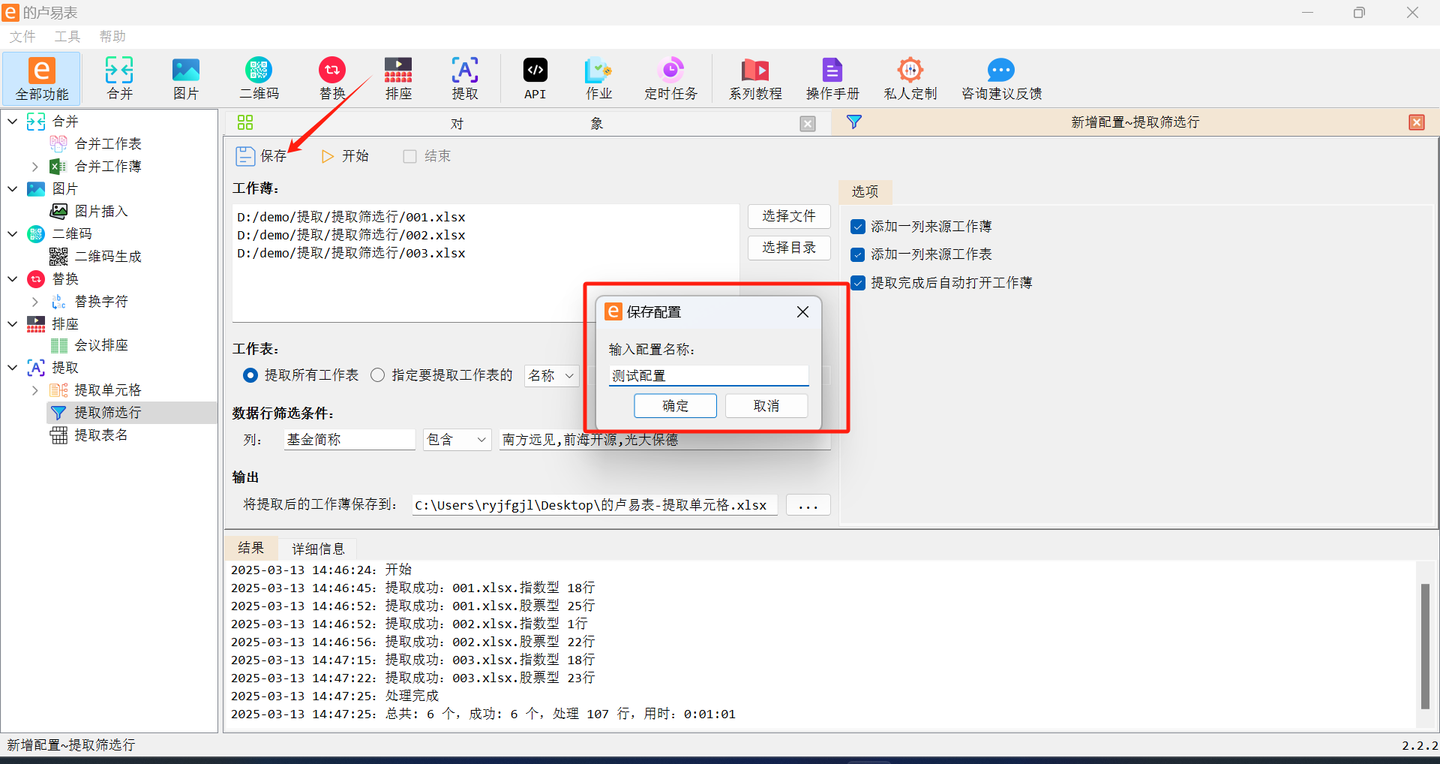The width and height of the screenshot is (1440, 764).
Task: Toggle the 结束 checkbox
Action: (410, 156)
